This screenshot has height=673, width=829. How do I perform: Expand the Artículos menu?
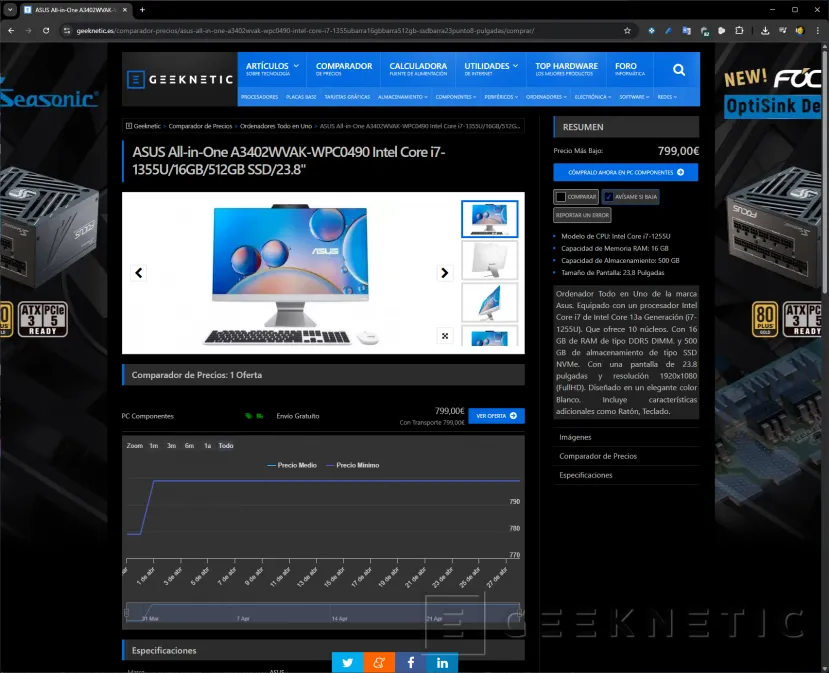tap(272, 69)
